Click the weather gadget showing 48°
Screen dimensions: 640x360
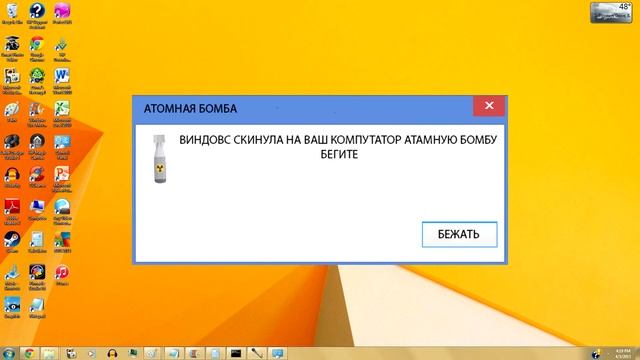[611, 12]
